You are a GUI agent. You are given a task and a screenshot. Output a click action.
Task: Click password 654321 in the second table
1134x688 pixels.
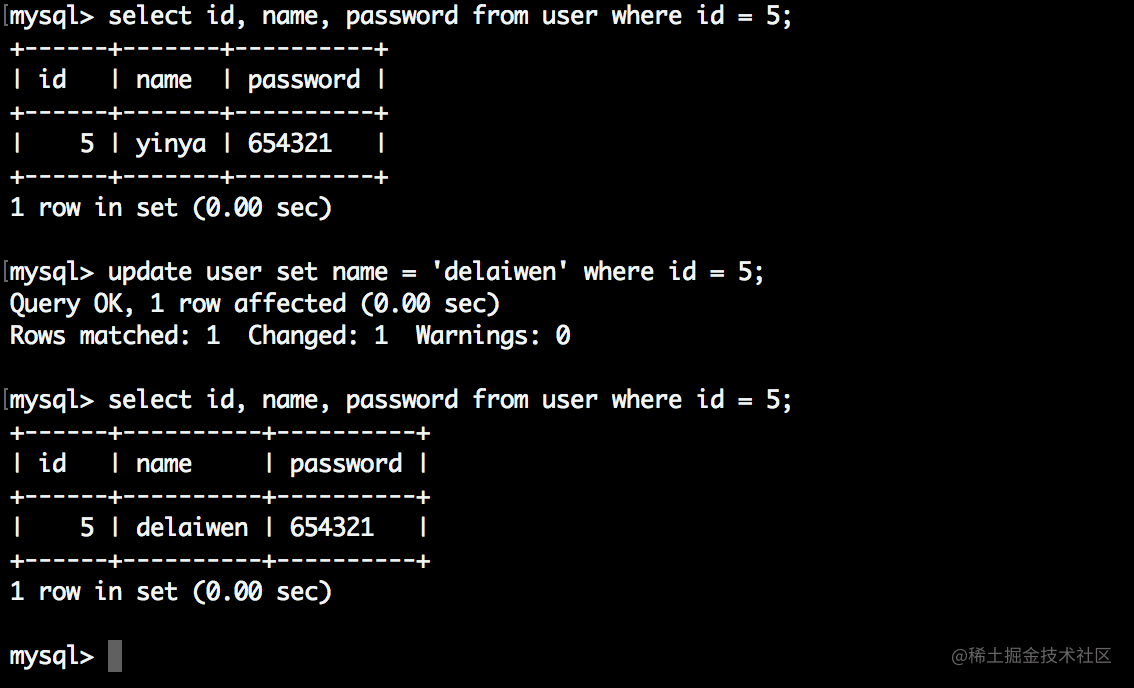[x=332, y=527]
